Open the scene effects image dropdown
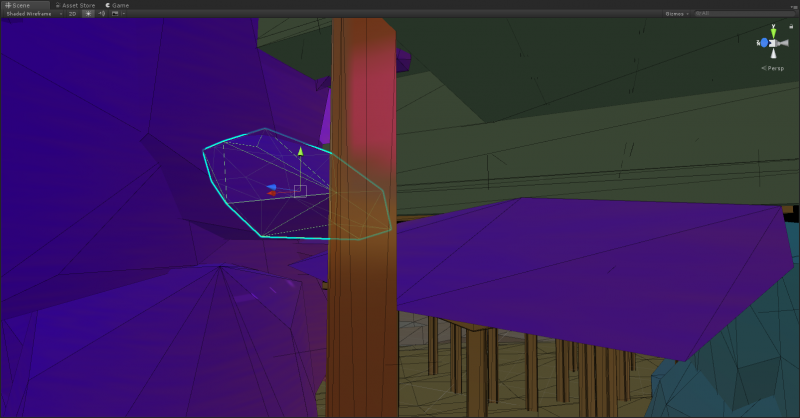The height and width of the screenshot is (418, 800). point(117,14)
